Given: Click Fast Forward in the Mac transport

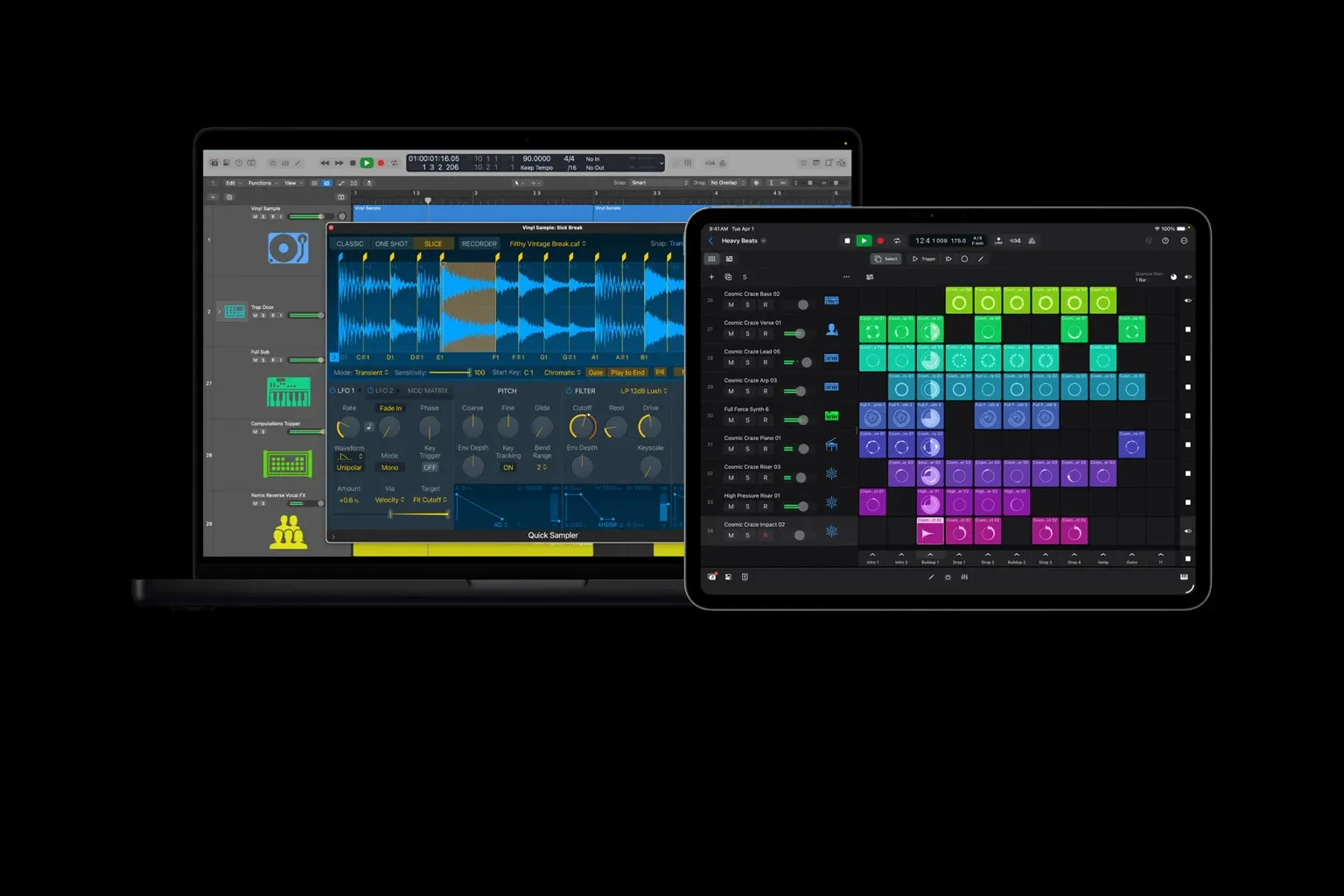Looking at the screenshot, I should click(x=339, y=163).
